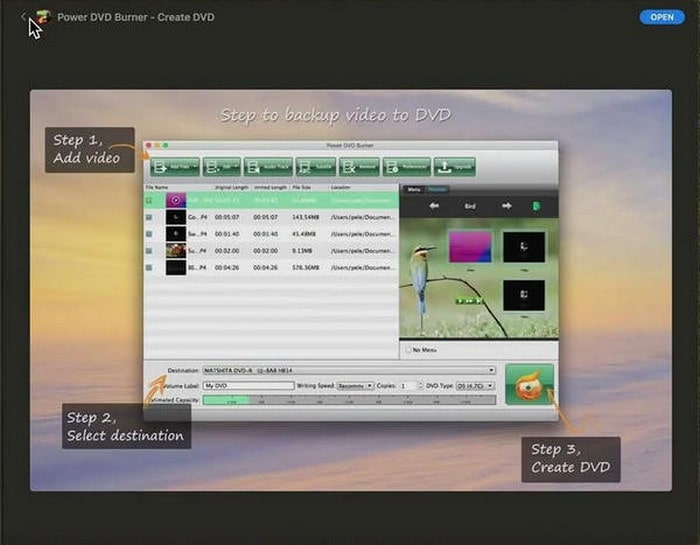Toggle the checkbox on the first video row
Viewport: 700px width, 545px height.
click(150, 200)
